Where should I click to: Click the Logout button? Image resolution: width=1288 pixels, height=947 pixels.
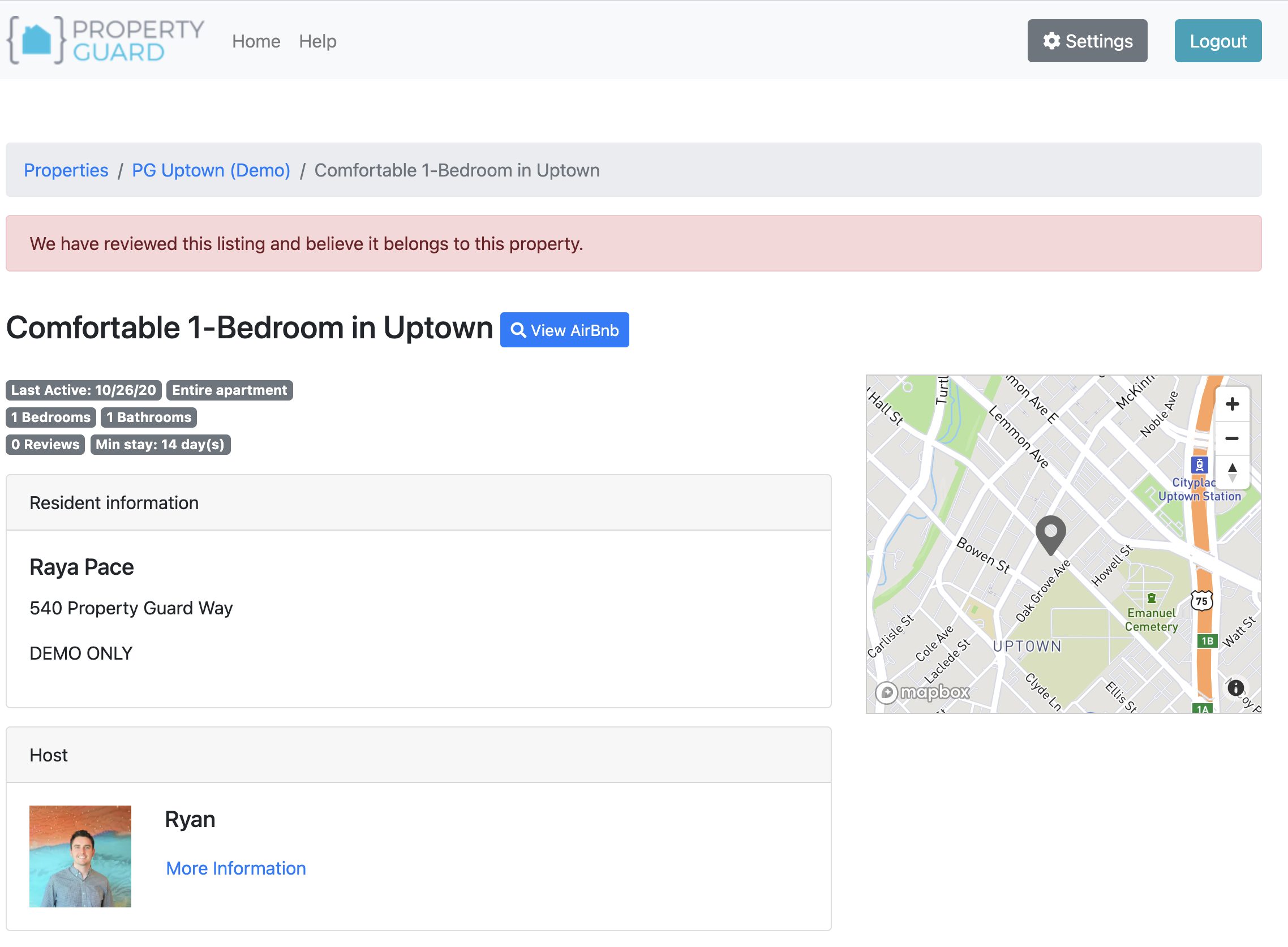[1217, 40]
